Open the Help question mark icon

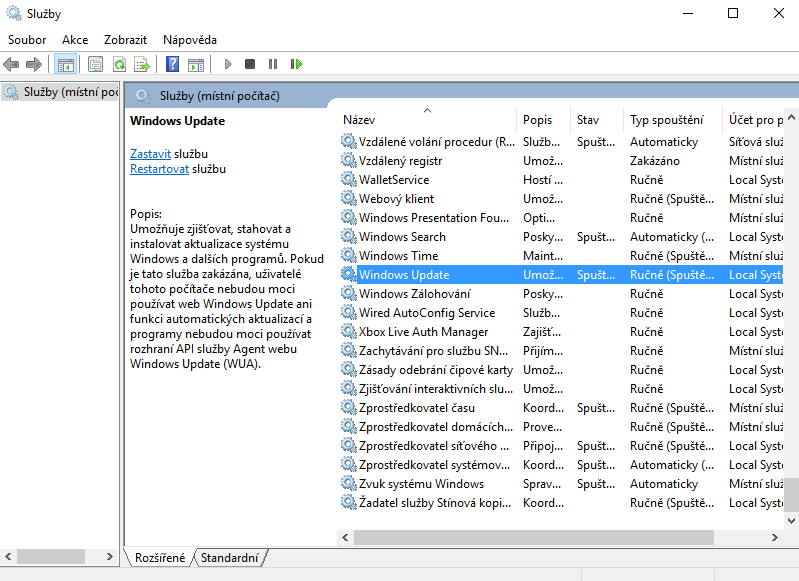coord(173,64)
